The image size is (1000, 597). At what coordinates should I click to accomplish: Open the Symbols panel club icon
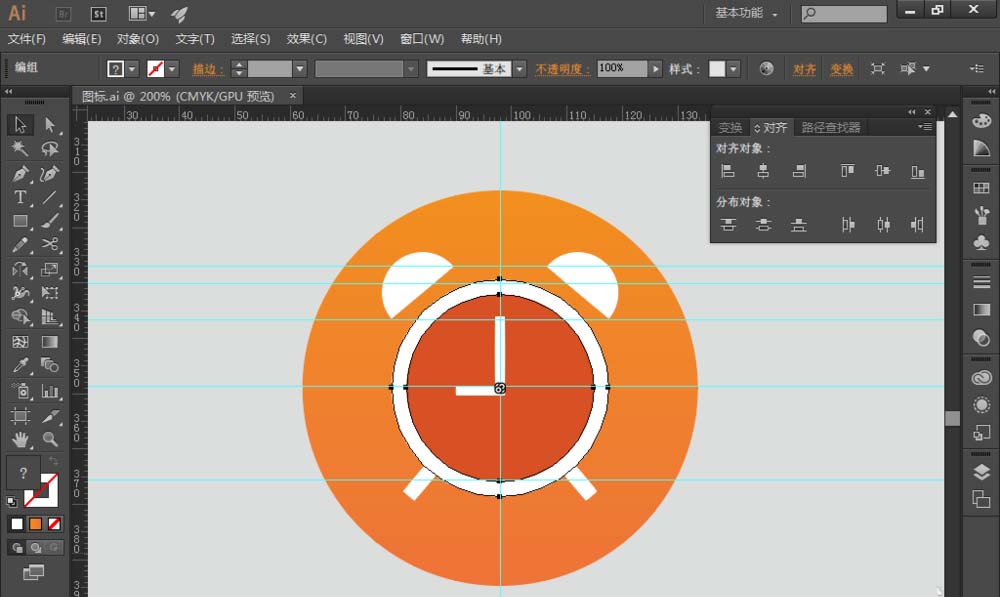tap(982, 242)
